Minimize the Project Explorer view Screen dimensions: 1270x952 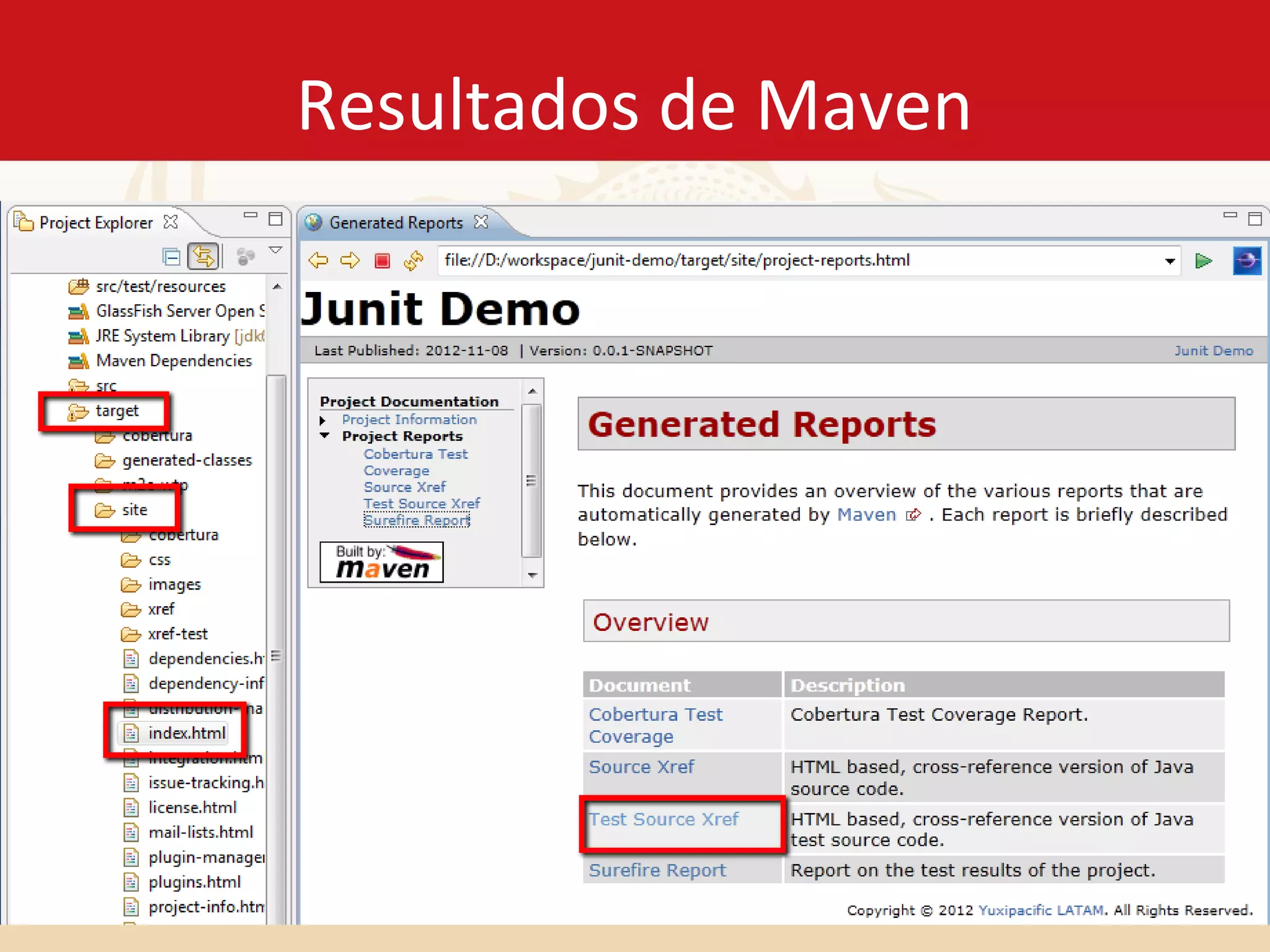(251, 215)
